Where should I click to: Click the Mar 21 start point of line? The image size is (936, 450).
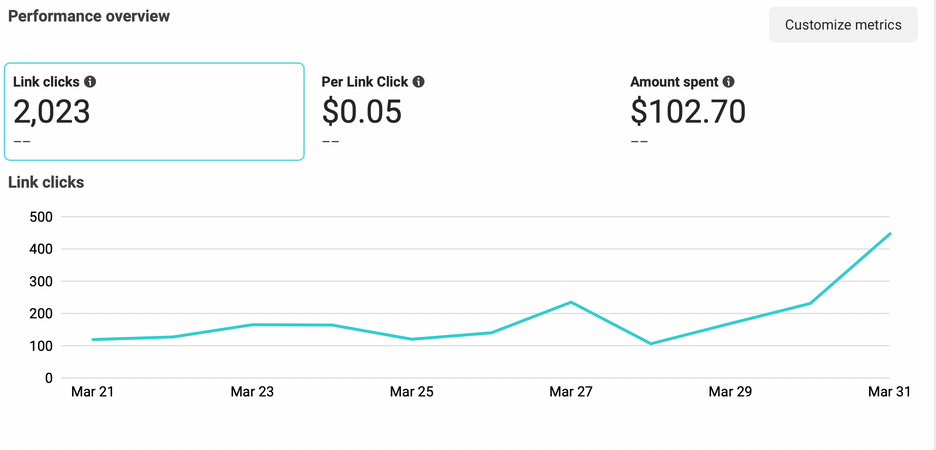tap(93, 340)
